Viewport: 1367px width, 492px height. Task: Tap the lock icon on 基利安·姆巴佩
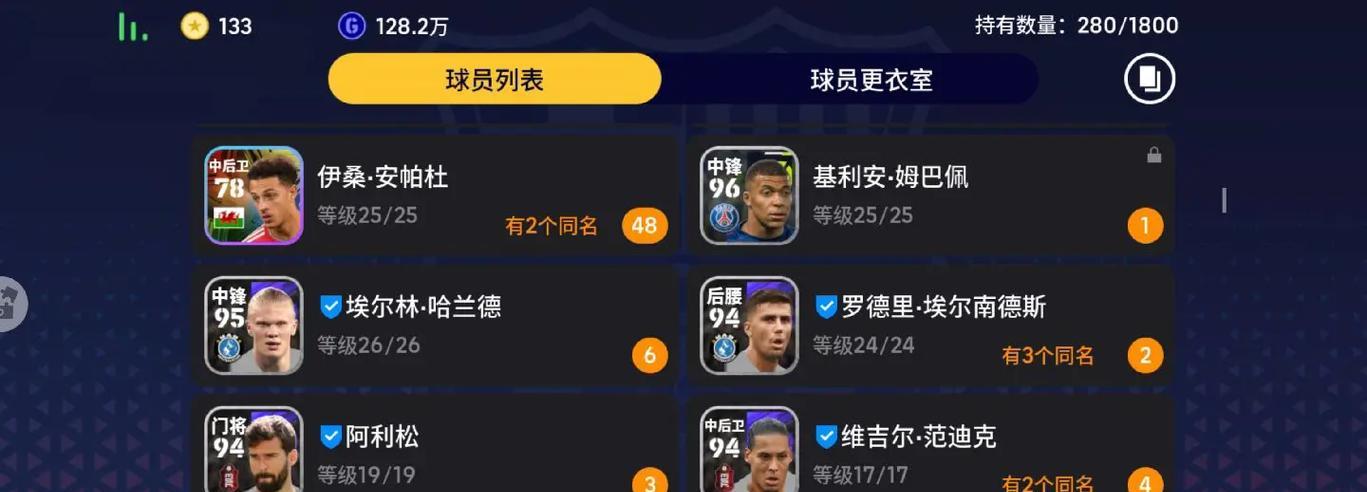(x=1153, y=155)
